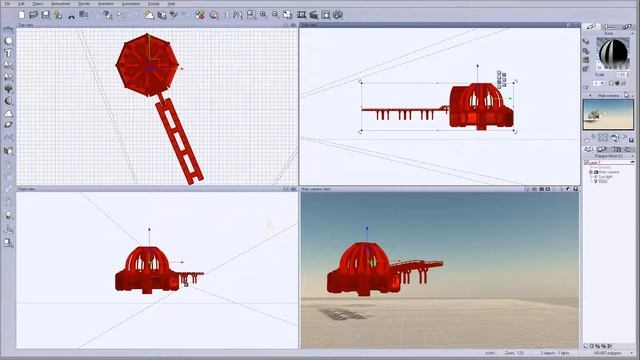Select the Text tool (T icon)
This screenshot has height=360, width=640.
tap(8, 53)
